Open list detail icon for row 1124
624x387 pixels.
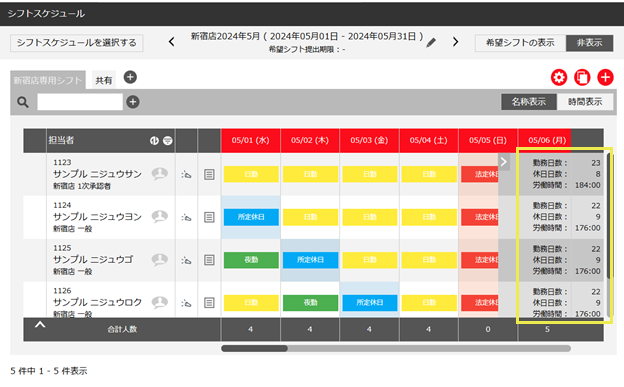(x=209, y=217)
